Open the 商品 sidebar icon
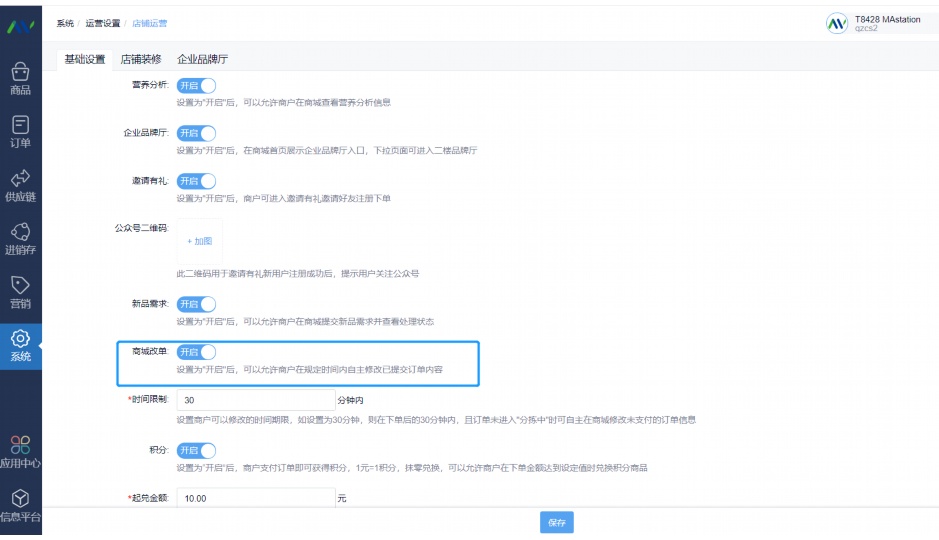Image resolution: width=939 pixels, height=540 pixels. [20, 72]
